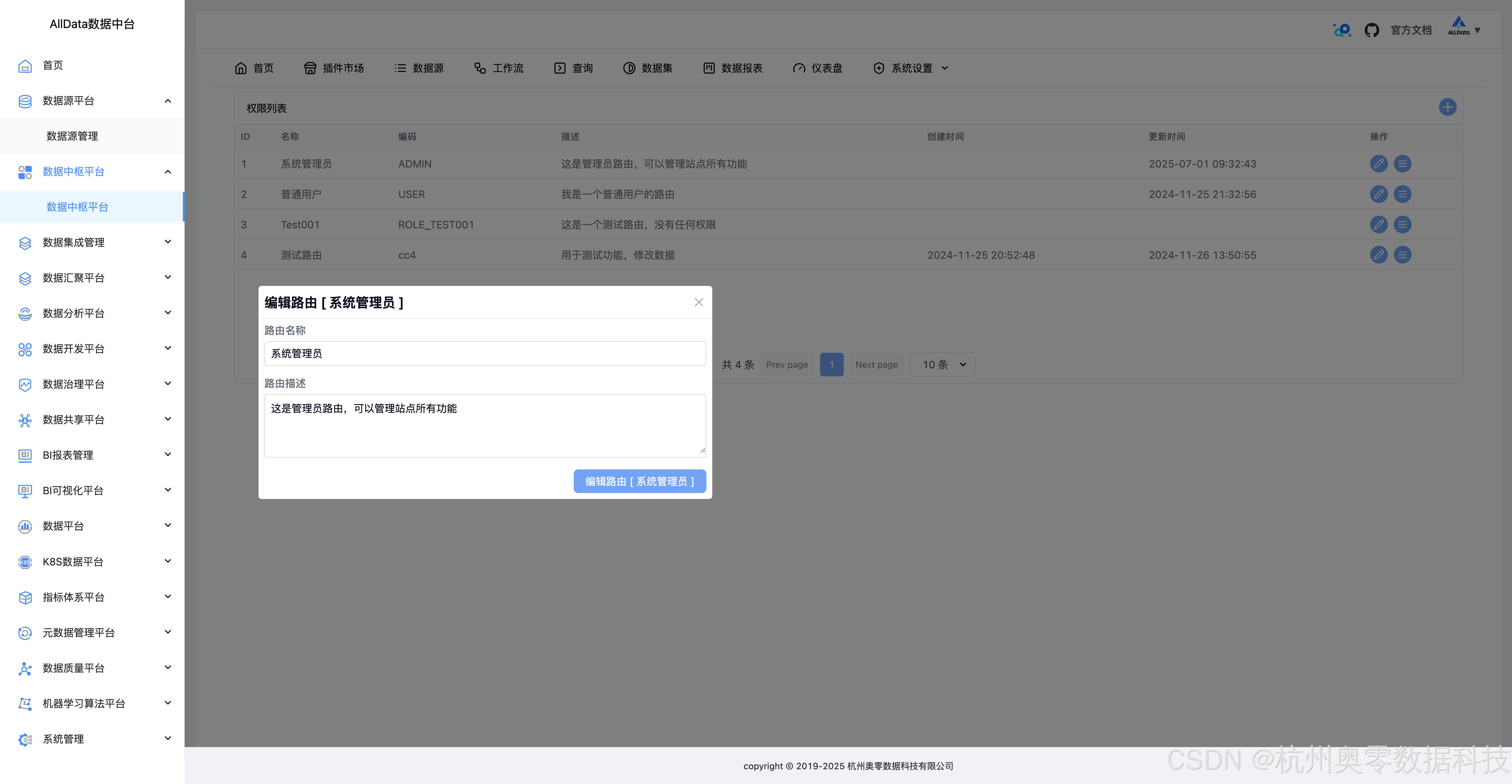Image resolution: width=1512 pixels, height=784 pixels.
Task: Click ROLE_TEST001 code cell
Action: pos(436,225)
